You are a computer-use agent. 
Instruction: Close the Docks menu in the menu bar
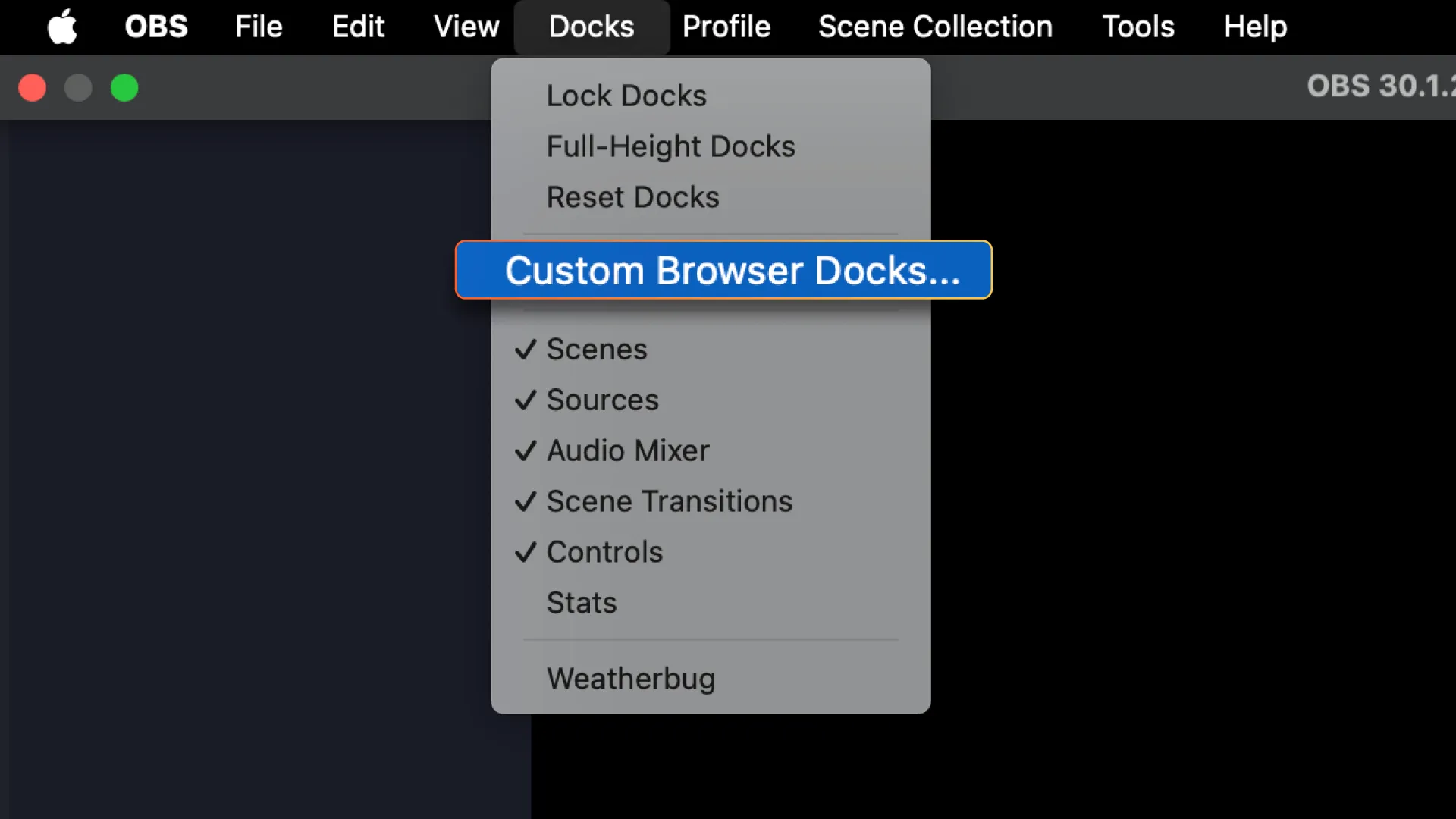591,27
